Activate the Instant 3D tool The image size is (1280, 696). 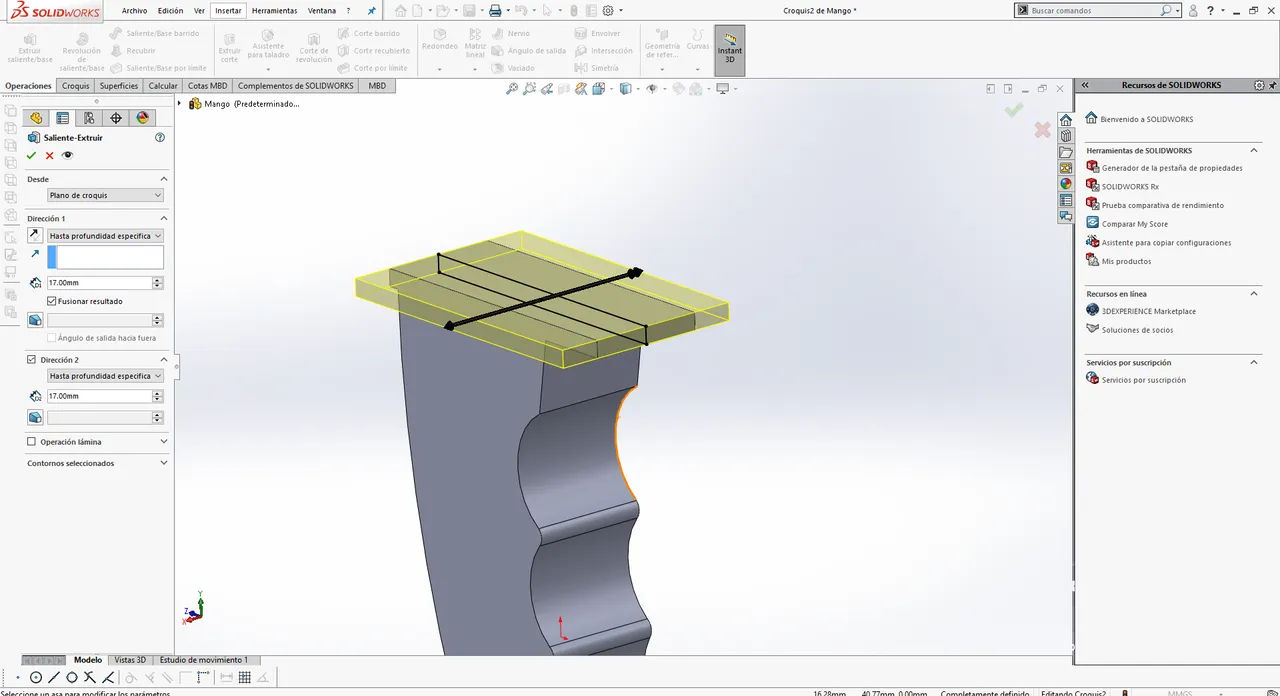click(730, 49)
